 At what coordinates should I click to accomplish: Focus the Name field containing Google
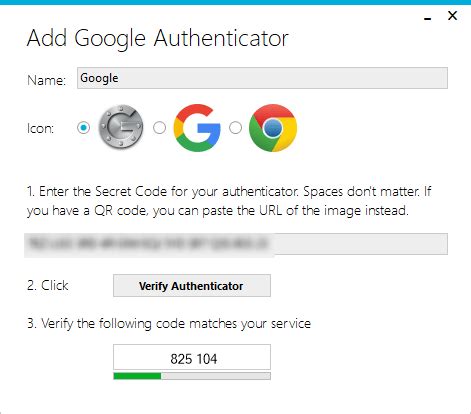(262, 78)
